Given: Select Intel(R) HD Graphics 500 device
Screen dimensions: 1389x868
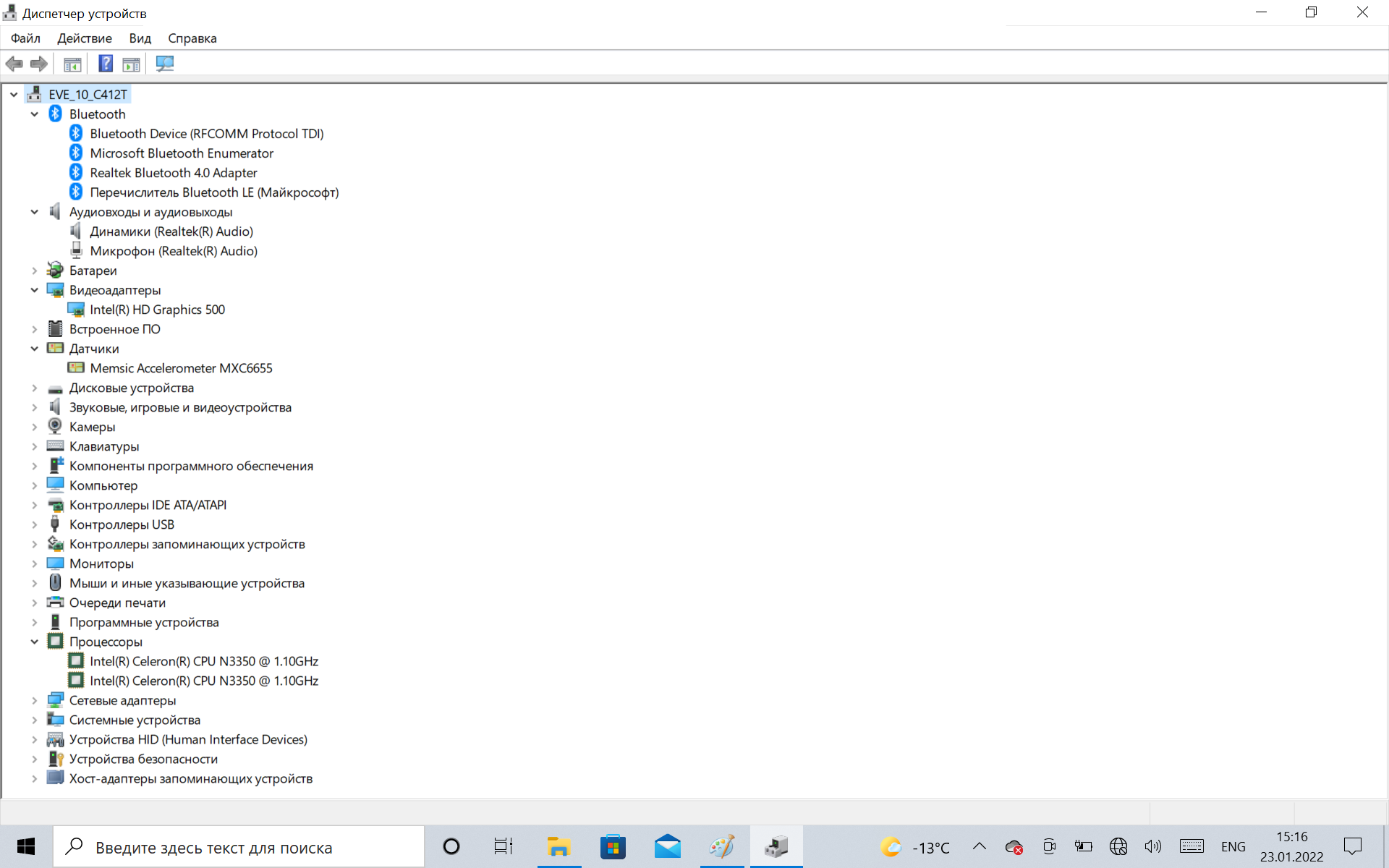Looking at the screenshot, I should [x=157, y=310].
